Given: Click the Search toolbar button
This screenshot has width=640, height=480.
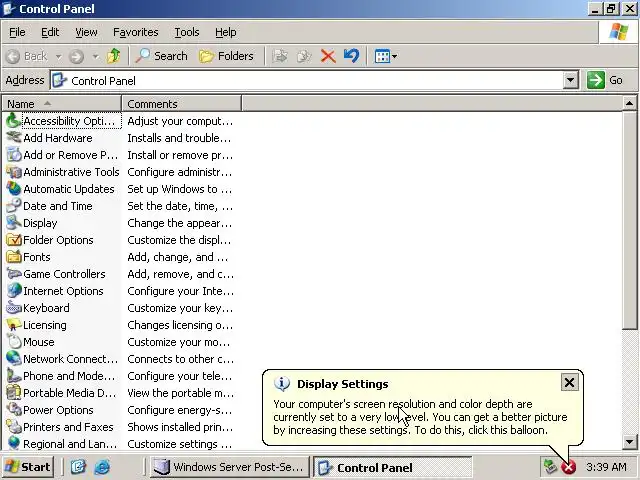Looking at the screenshot, I should [162, 56].
